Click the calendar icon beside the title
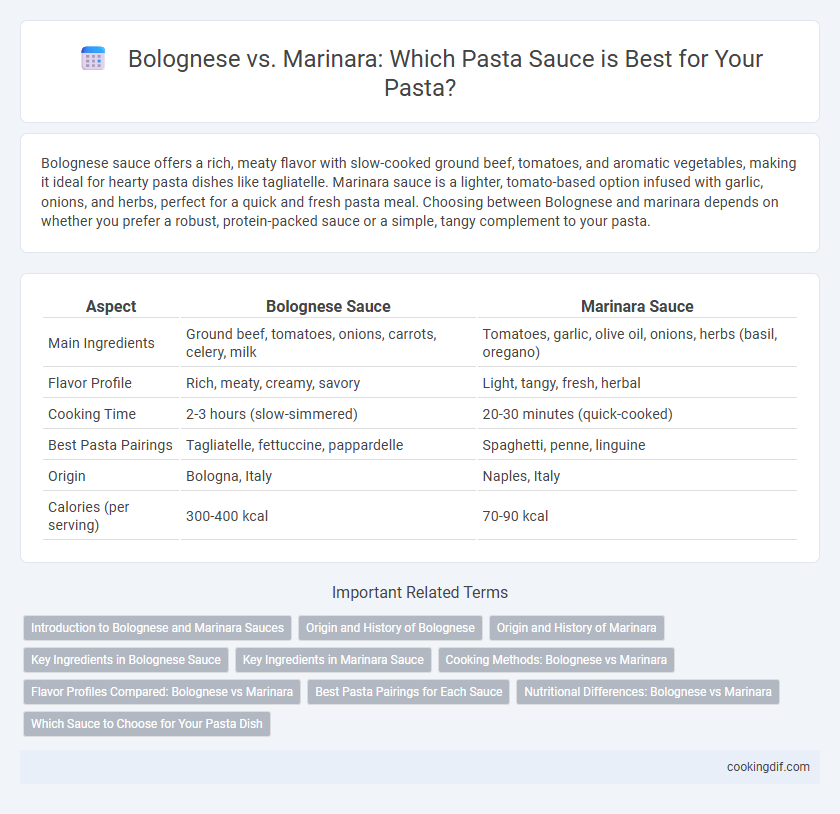Viewport: 840px width, 814px height. [x=93, y=58]
